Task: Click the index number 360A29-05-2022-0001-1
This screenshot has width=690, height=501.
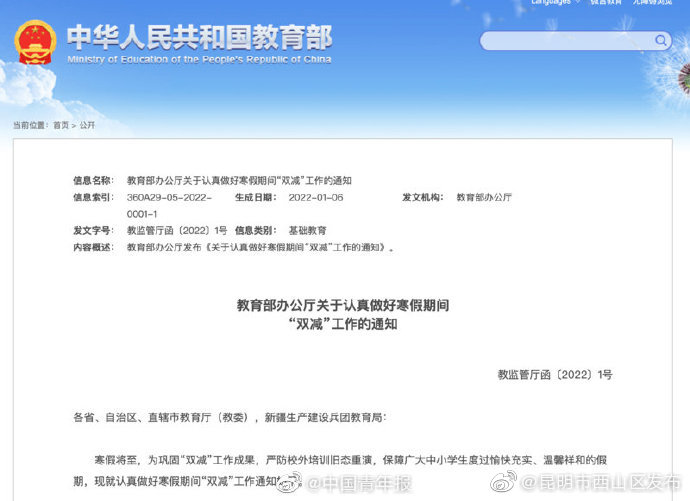Action: 169,205
